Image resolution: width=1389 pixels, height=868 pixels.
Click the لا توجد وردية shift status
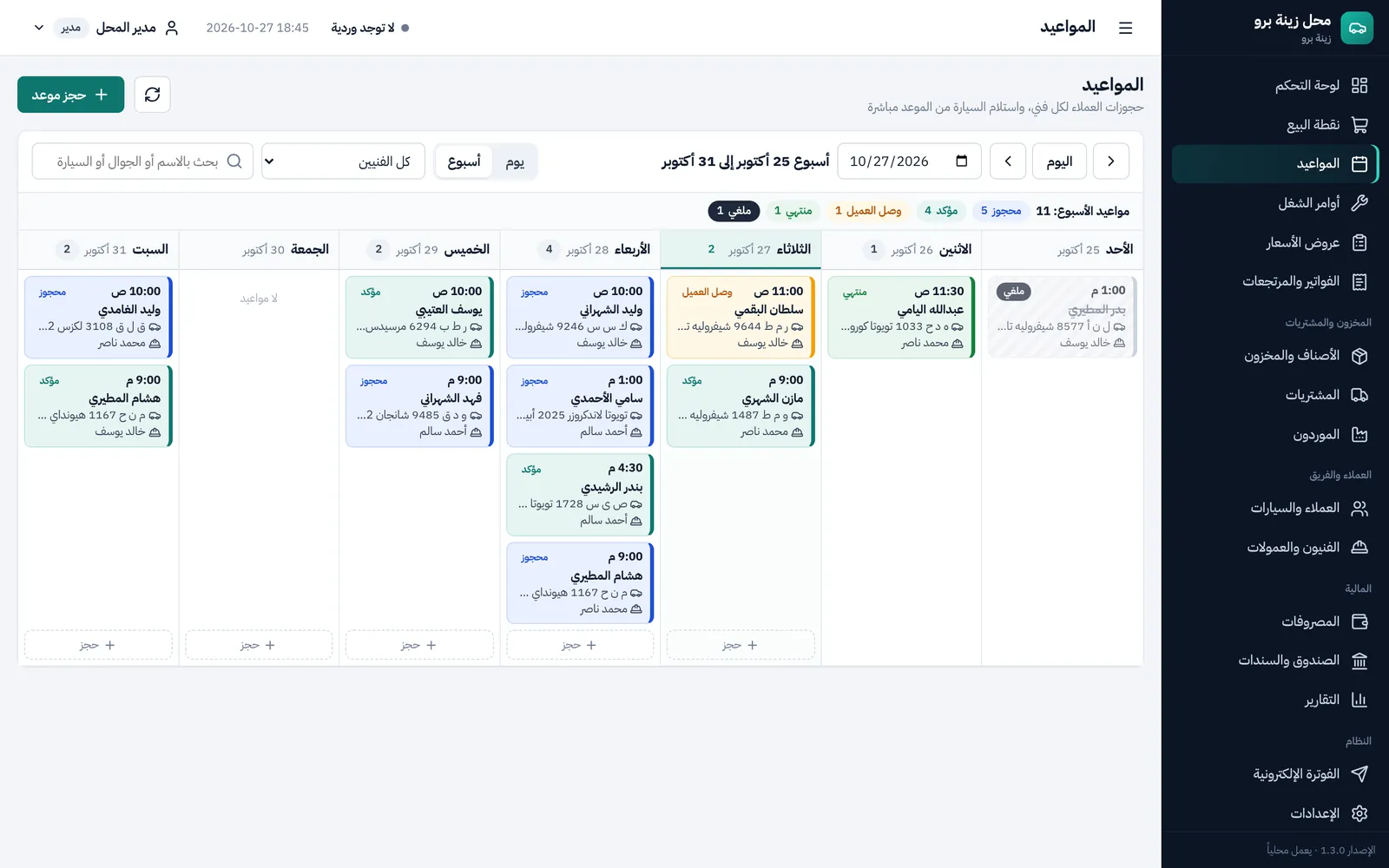click(370, 28)
